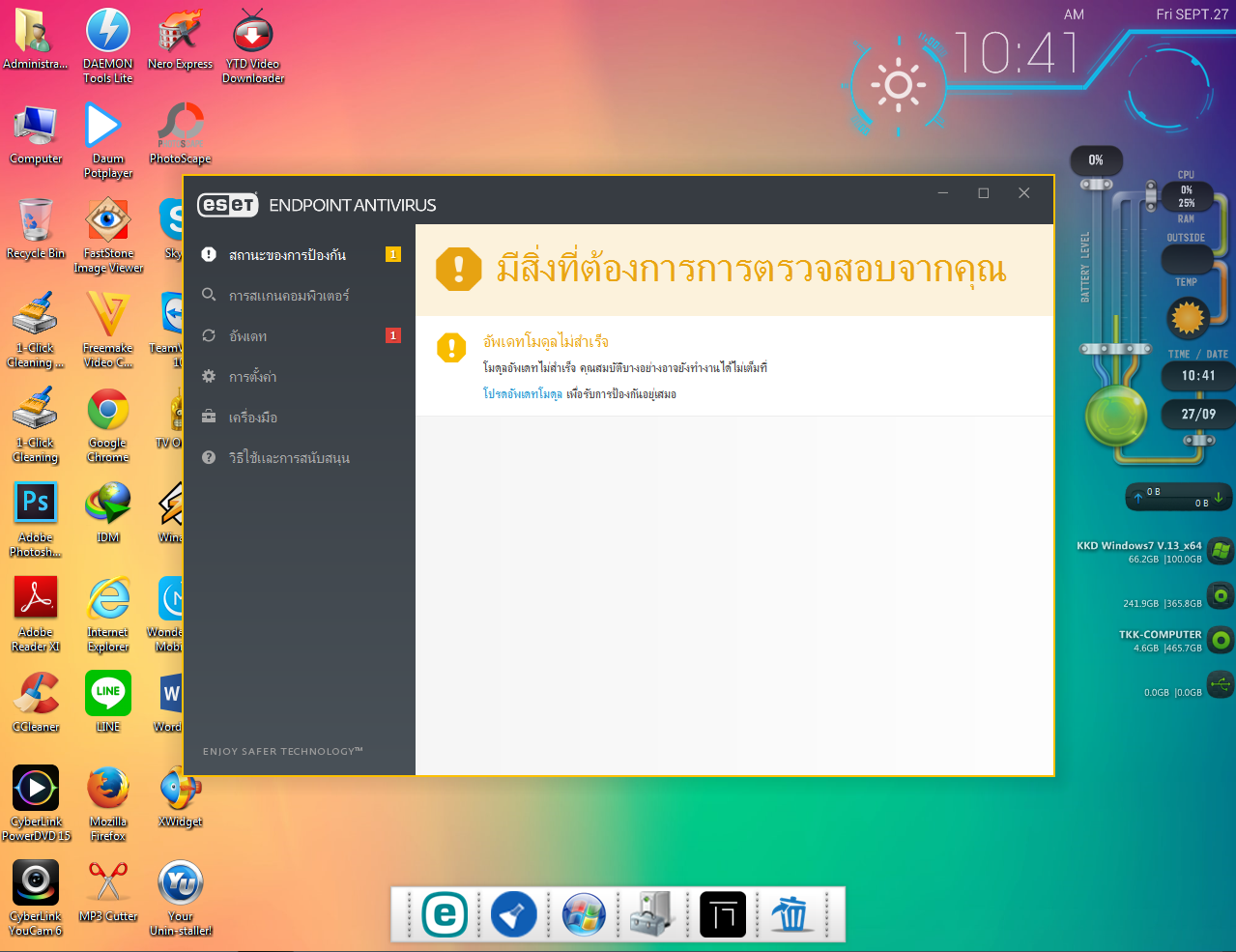Click the network speed 0 B widget
Viewport: 1236px width, 952px height.
click(1178, 497)
